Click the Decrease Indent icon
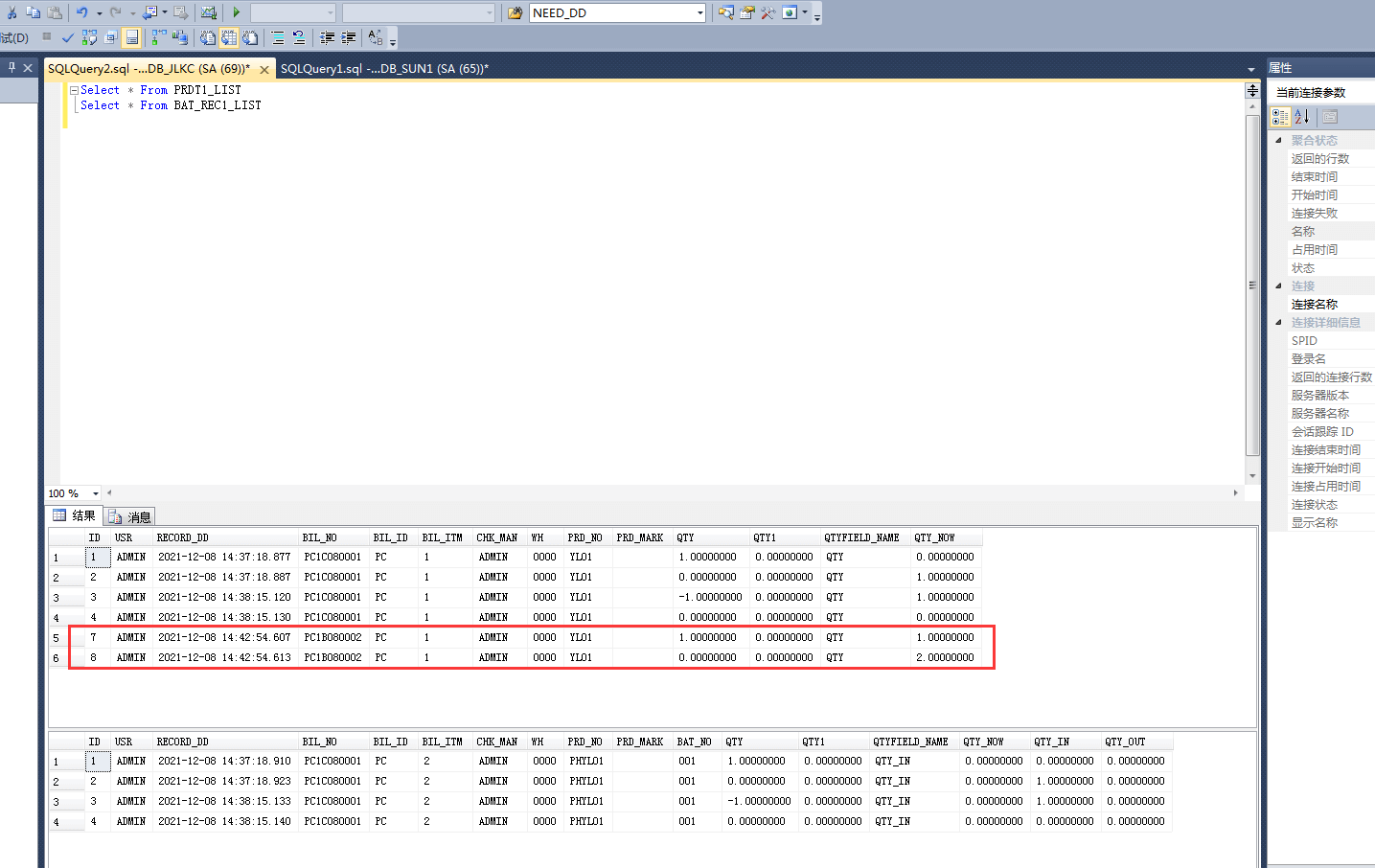 tap(328, 37)
